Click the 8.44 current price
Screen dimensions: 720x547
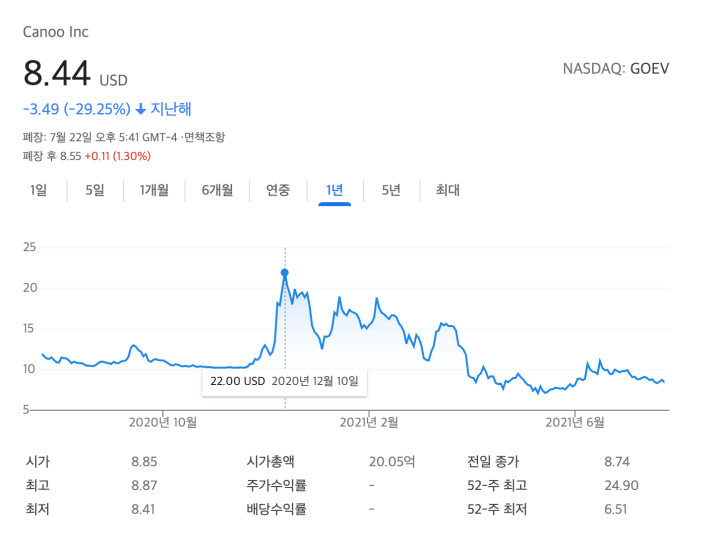56,73
